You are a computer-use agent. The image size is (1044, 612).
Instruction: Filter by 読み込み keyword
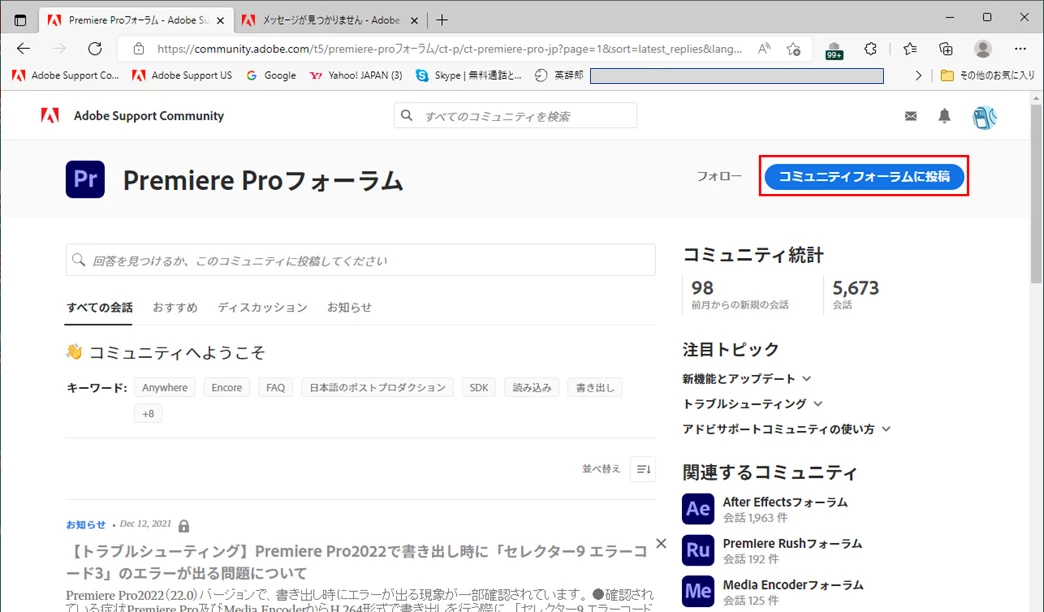(532, 388)
